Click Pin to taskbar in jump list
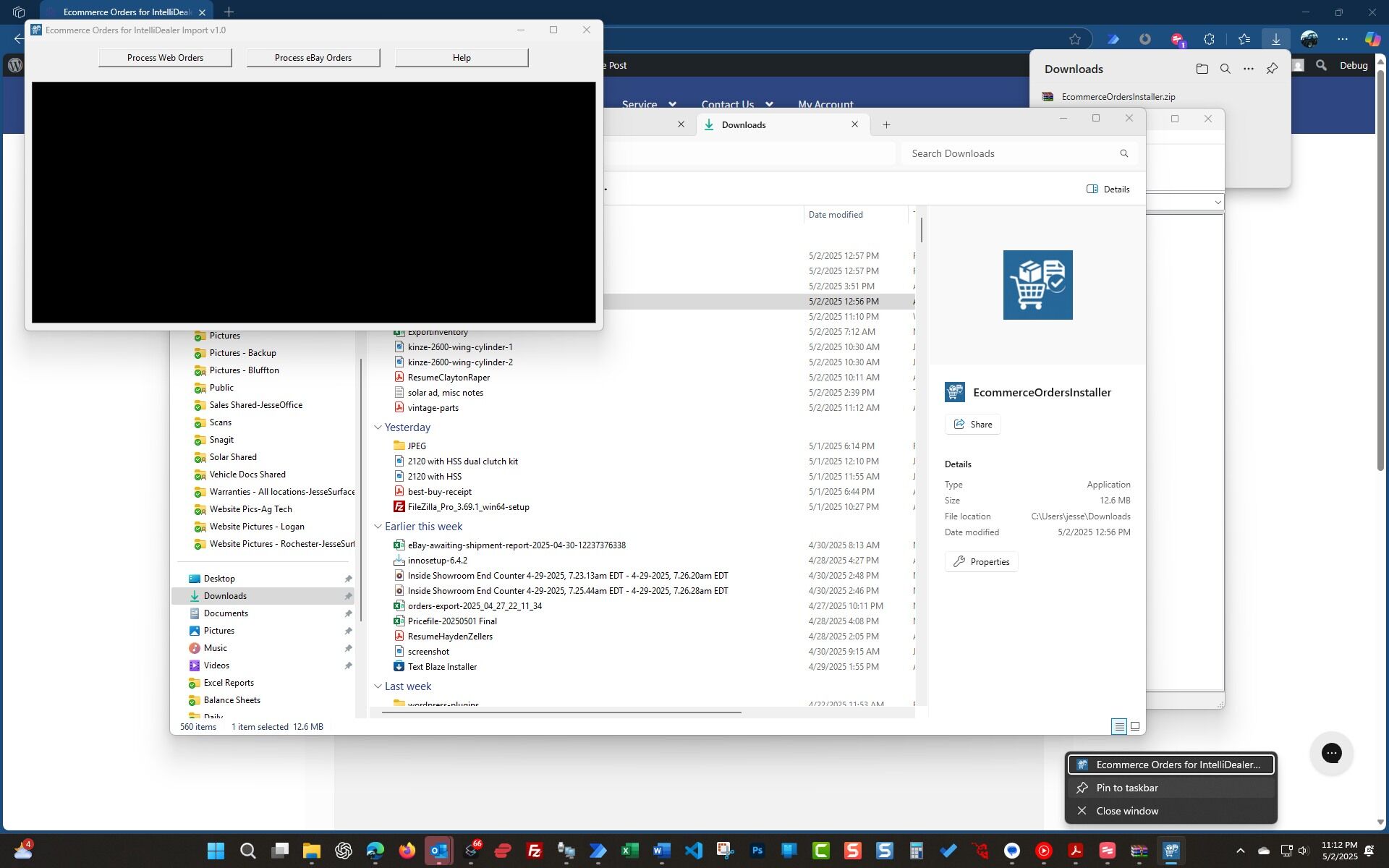This screenshot has height=868, width=1389. 1126,788
